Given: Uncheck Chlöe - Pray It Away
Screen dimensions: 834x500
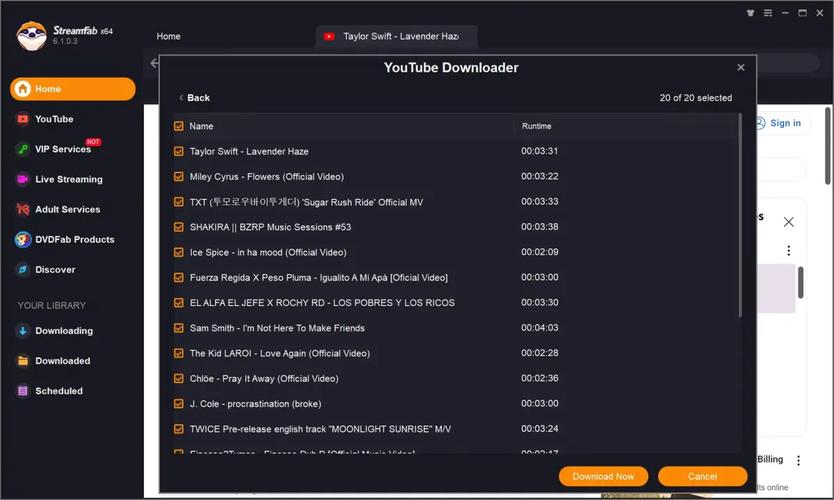Looking at the screenshot, I should pos(179,379).
